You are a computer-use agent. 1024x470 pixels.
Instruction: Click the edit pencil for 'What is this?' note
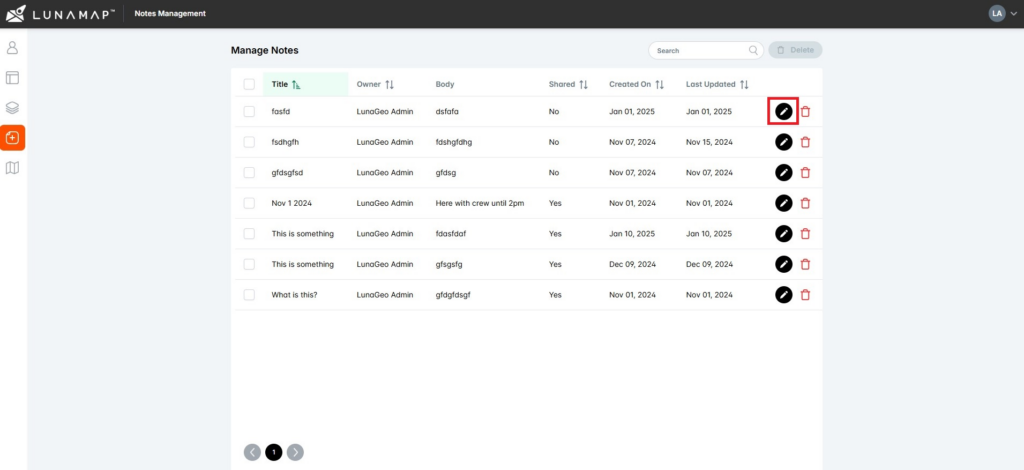pyautogui.click(x=784, y=295)
